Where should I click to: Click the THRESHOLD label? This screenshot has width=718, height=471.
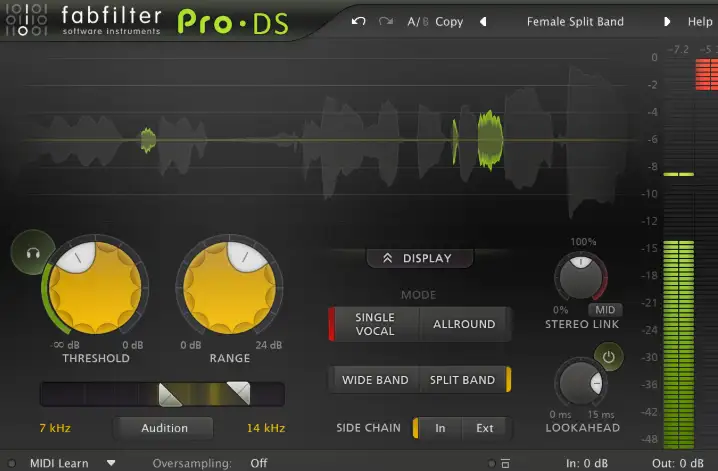96,358
